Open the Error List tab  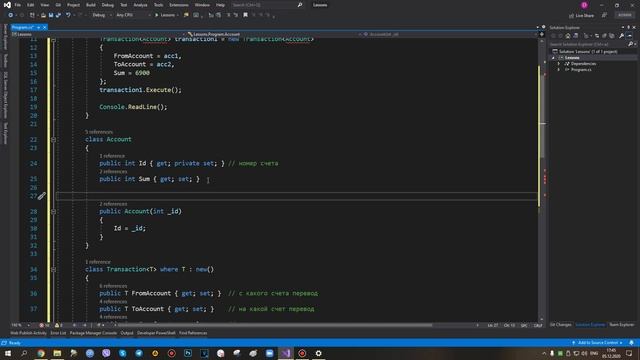click(x=58, y=333)
